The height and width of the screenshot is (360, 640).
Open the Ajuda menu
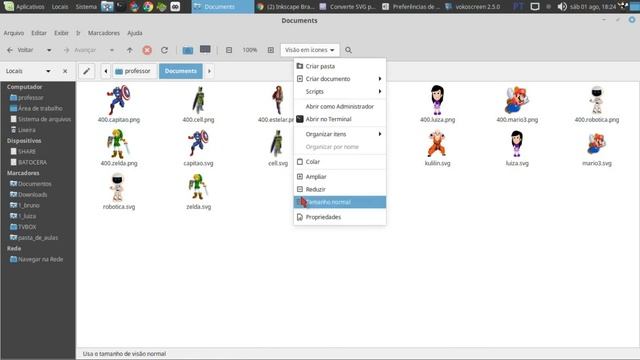pyautogui.click(x=135, y=33)
